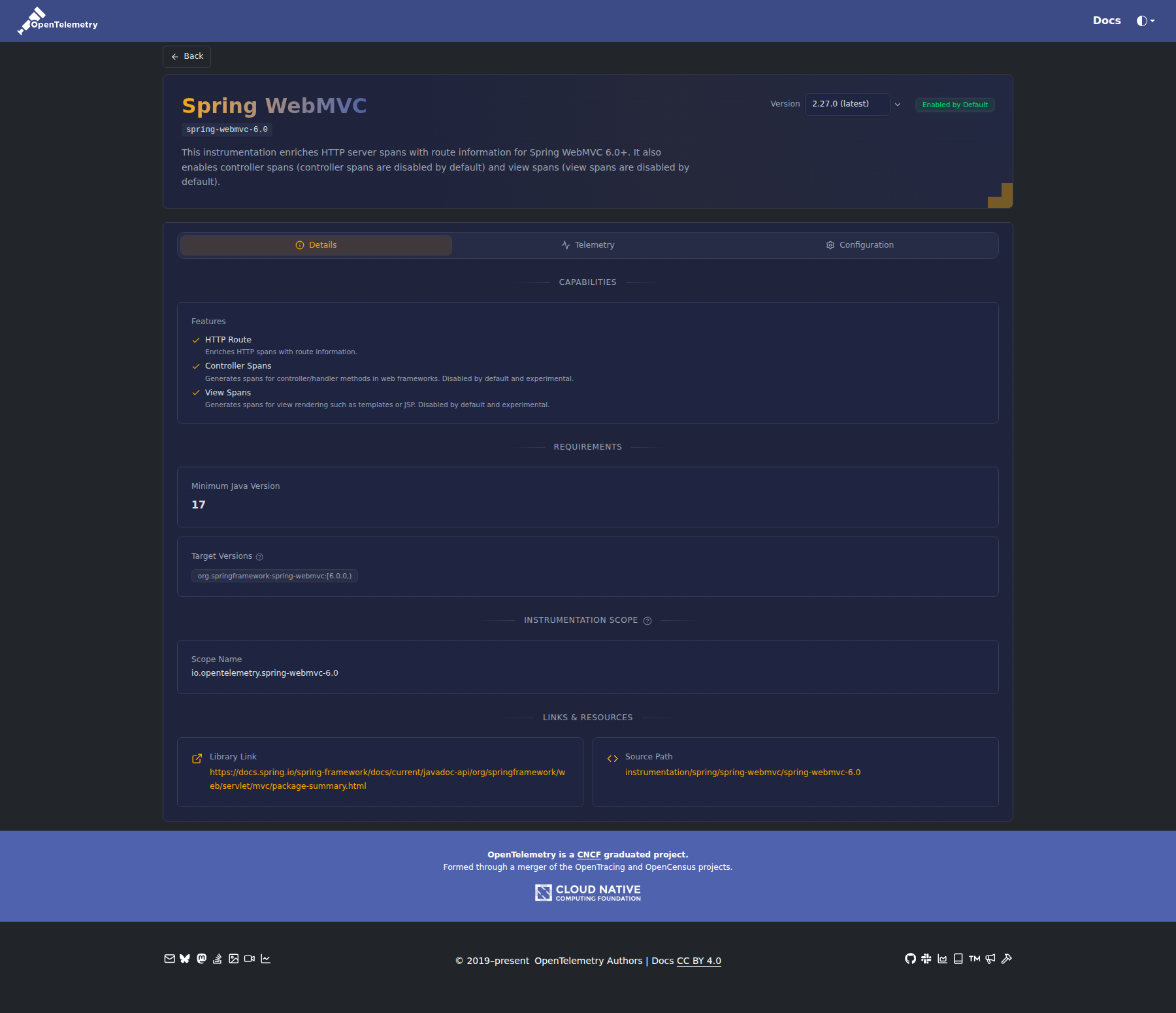Screen dimensions: 1176x1013
Task: Click the external link icon beside Library Link
Action: [x=197, y=758]
